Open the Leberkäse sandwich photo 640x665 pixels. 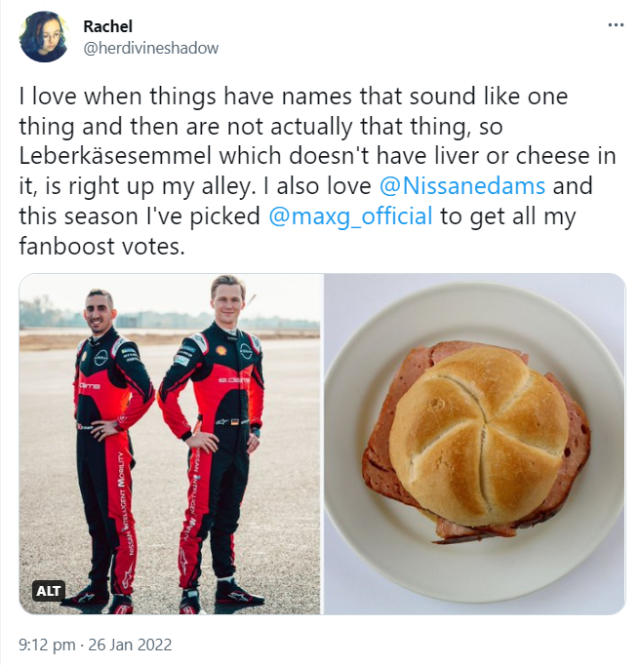click(x=475, y=444)
